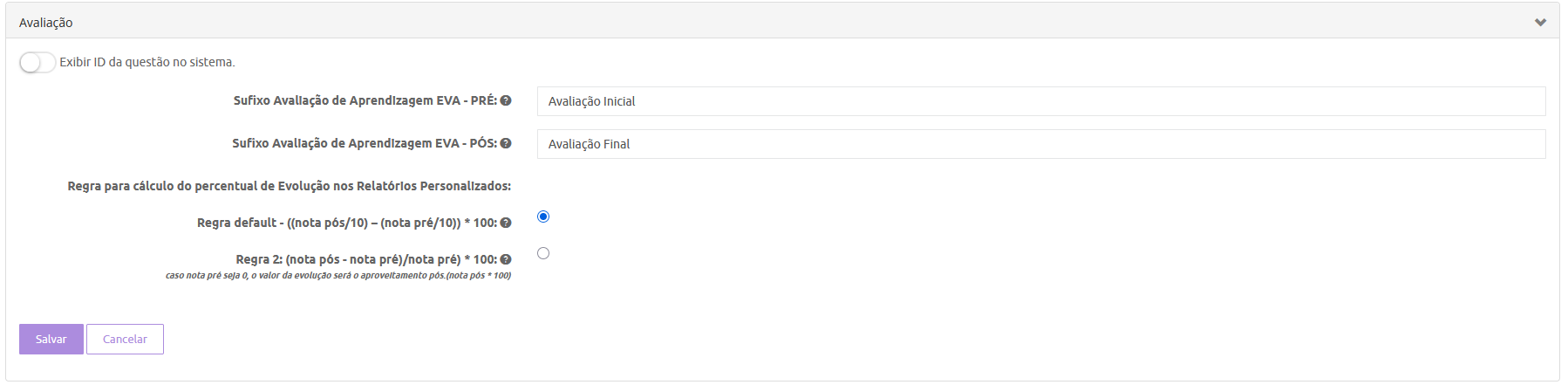Click the Avaliação panel header title
1568x385 pixels.
[46, 23]
